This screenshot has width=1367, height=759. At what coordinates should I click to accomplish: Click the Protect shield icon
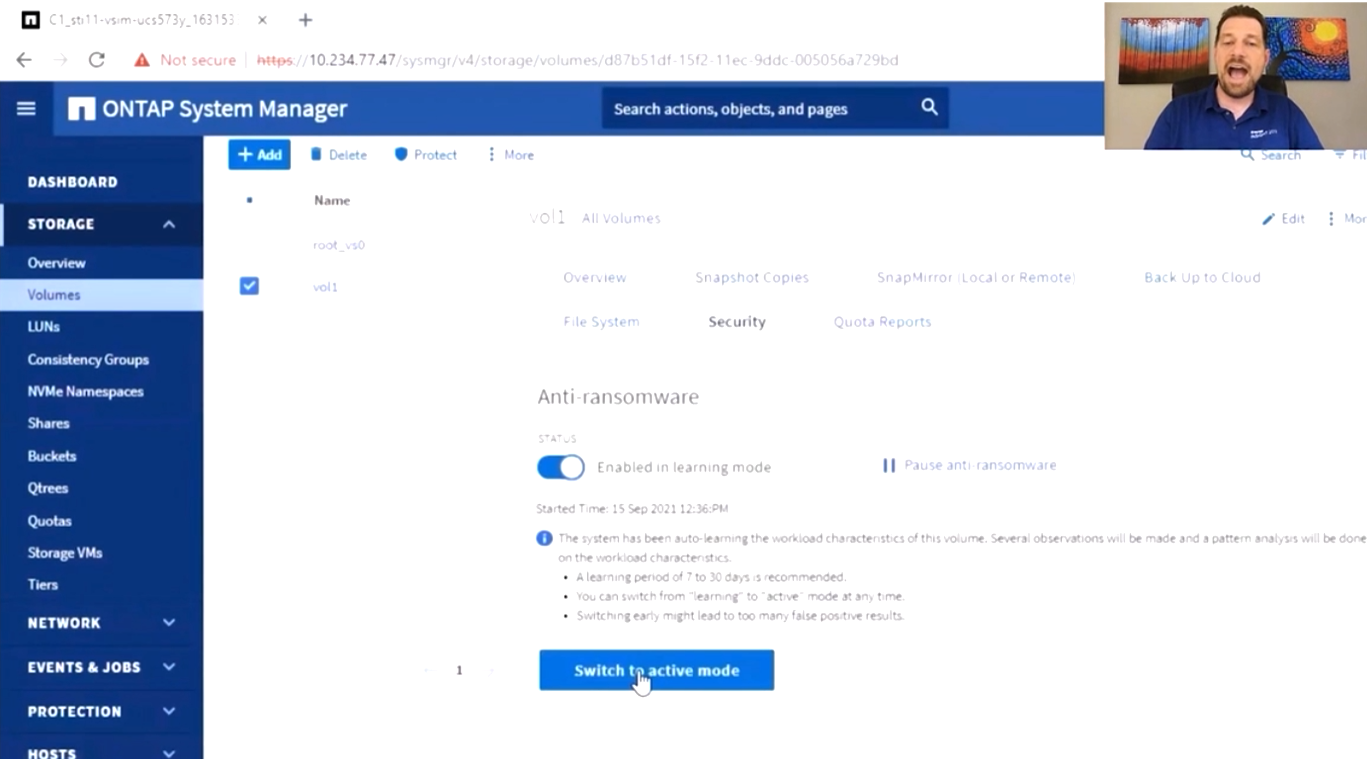pyautogui.click(x=401, y=155)
